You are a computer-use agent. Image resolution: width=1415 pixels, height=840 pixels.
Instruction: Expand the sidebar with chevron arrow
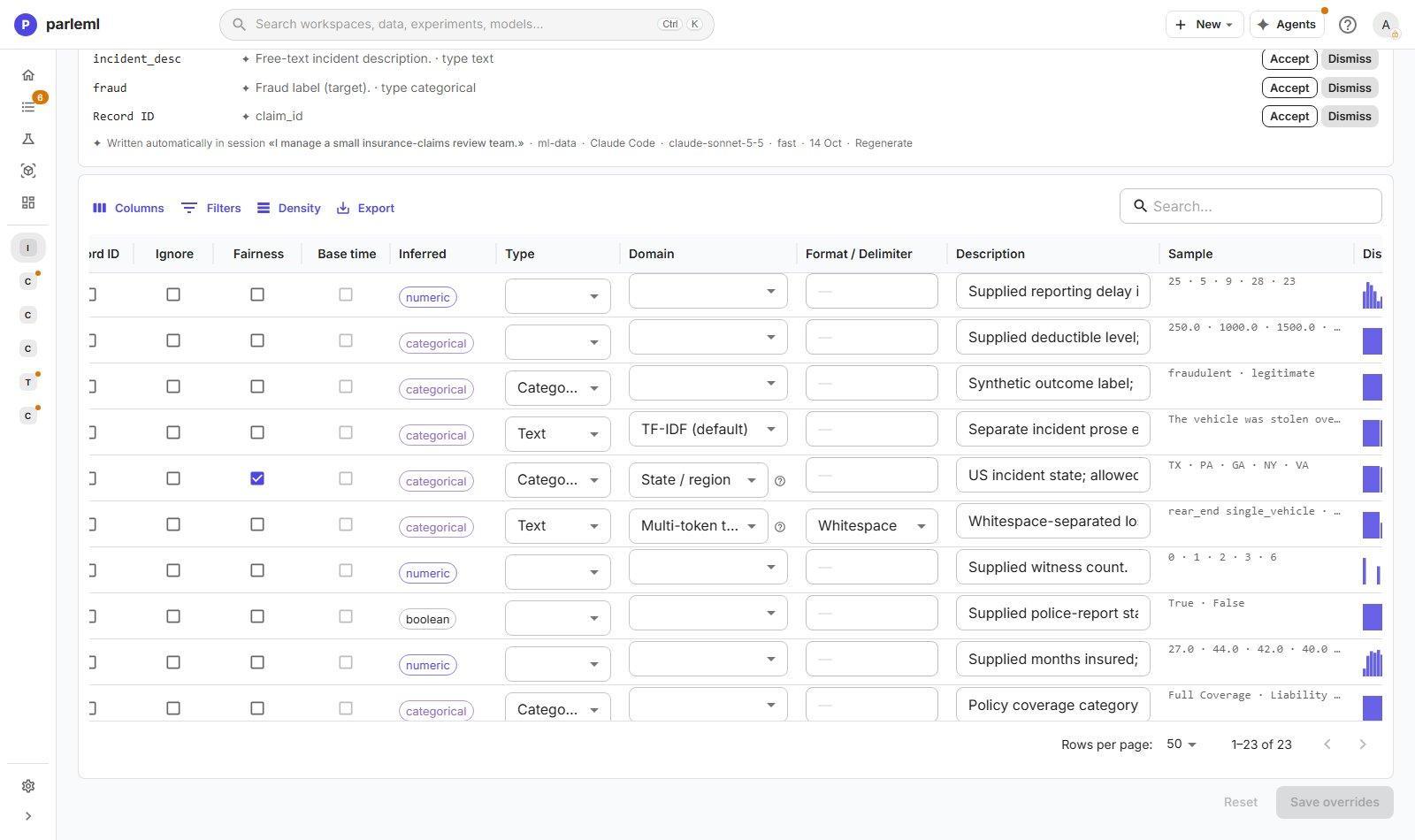coord(28,816)
